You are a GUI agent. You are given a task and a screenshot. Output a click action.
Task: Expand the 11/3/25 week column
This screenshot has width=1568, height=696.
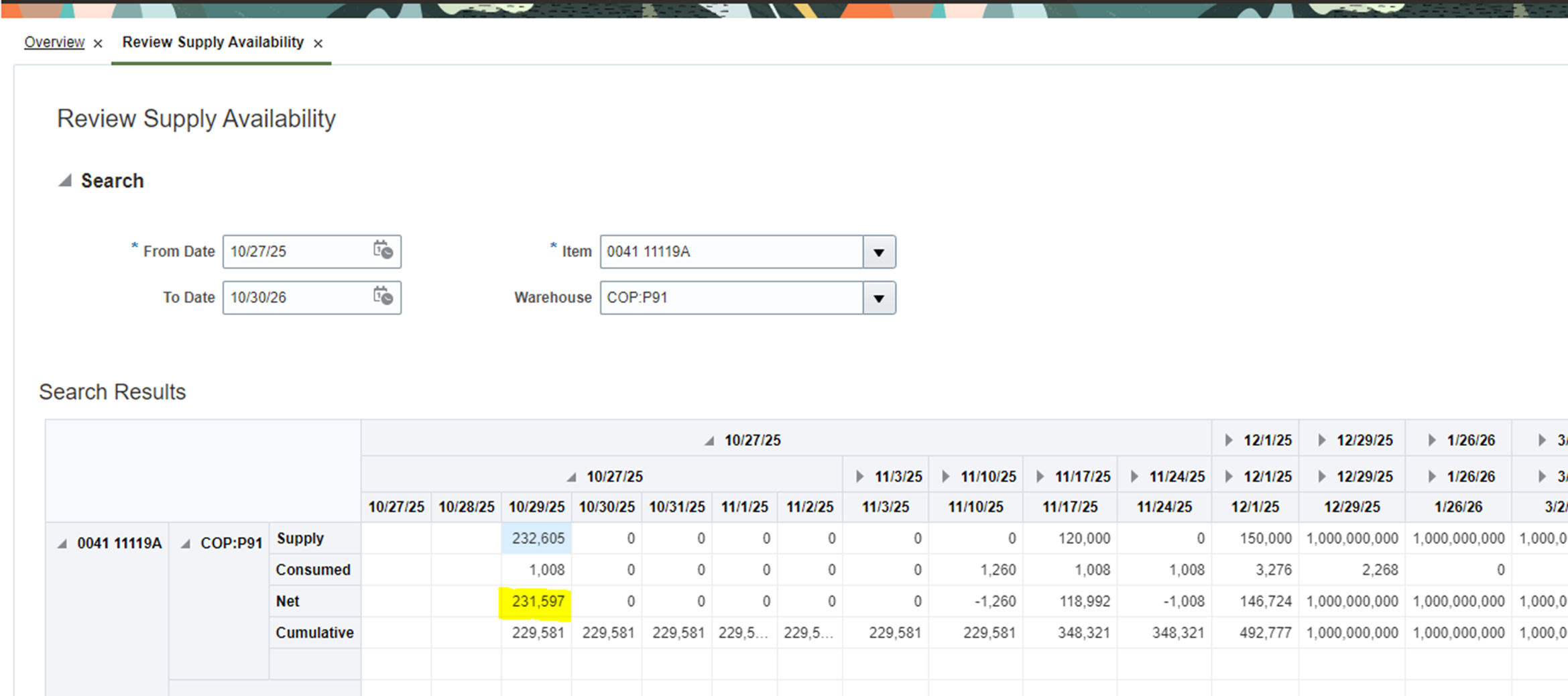pyautogui.click(x=859, y=477)
